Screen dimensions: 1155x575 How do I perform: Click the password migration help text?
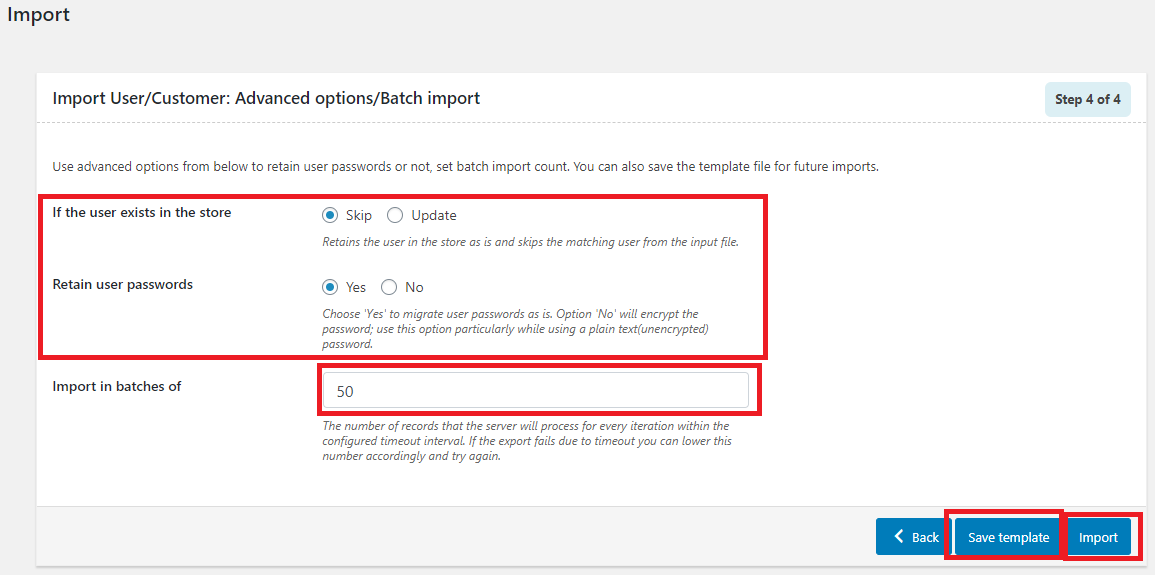coord(516,328)
